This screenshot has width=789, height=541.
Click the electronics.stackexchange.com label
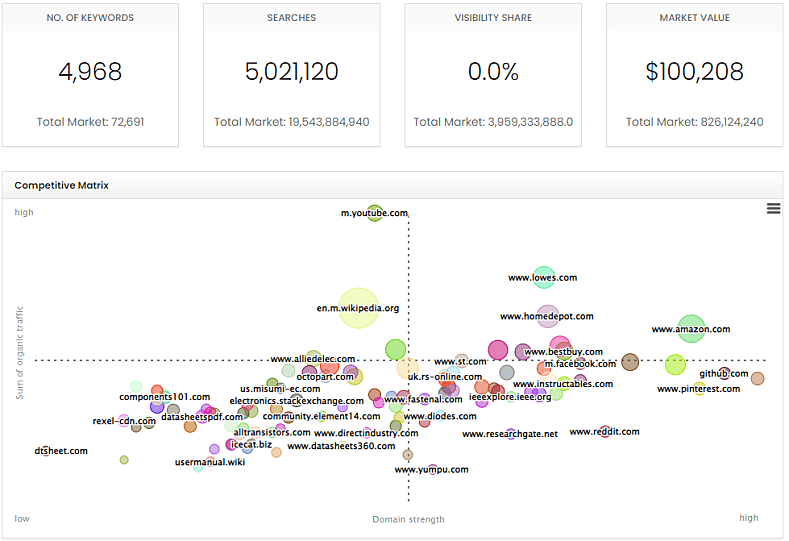pyautogui.click(x=296, y=401)
